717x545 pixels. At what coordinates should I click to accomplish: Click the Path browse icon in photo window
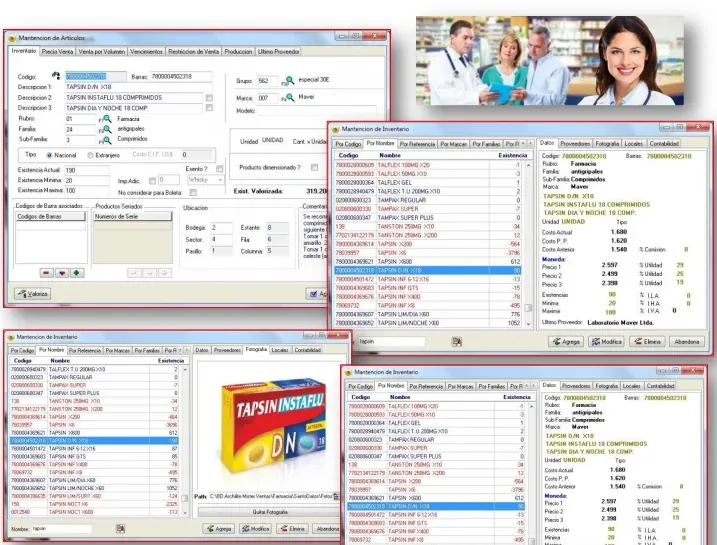337,496
